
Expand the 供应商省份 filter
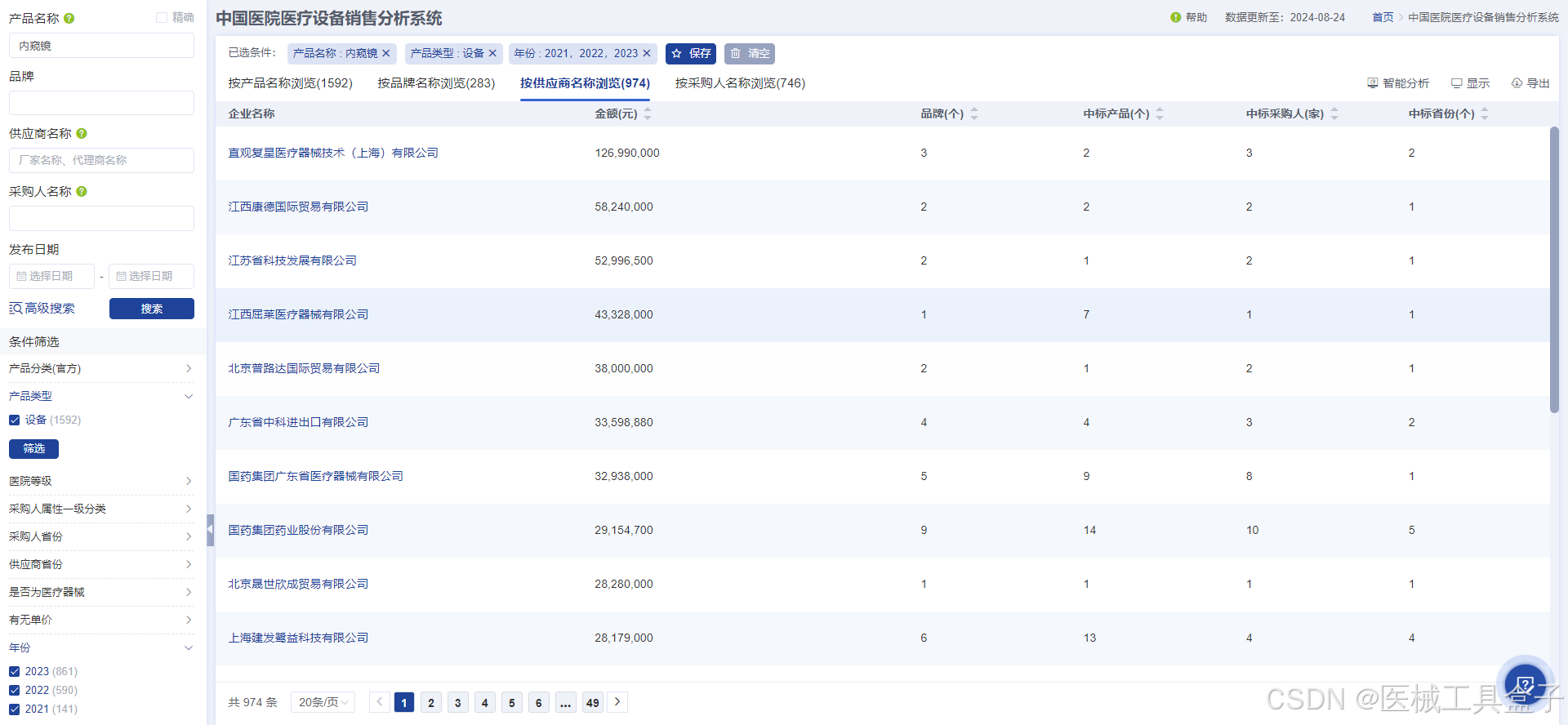pos(101,564)
